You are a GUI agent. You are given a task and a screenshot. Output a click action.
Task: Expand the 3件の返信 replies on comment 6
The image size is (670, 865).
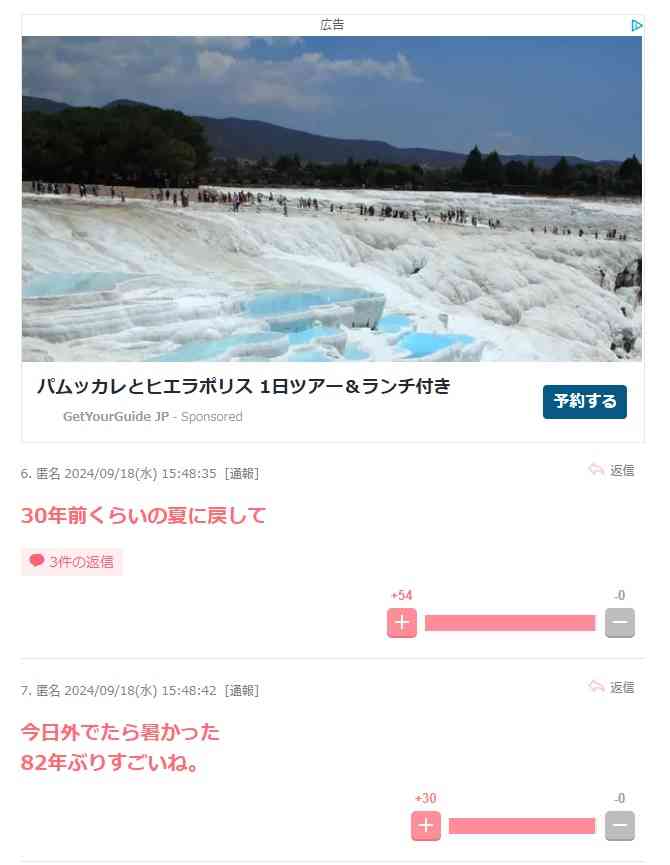tap(72, 562)
